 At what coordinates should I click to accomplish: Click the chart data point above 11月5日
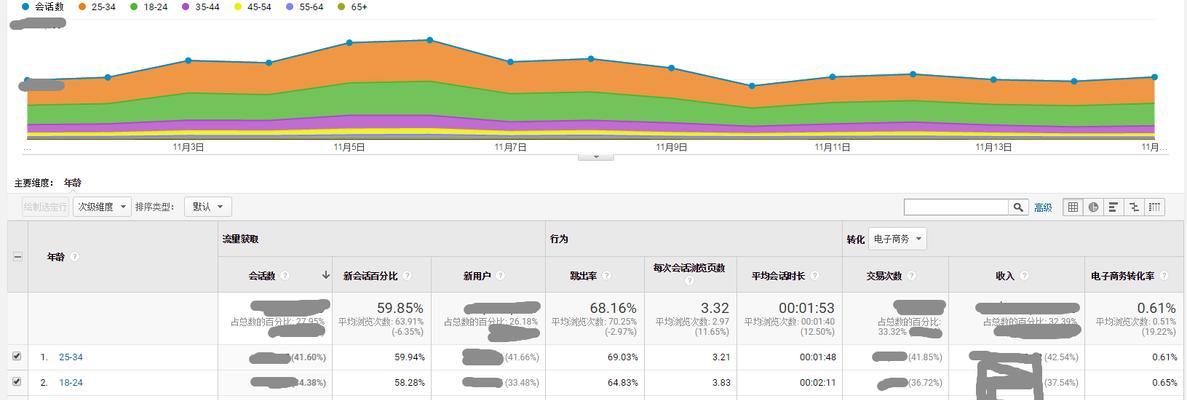click(x=349, y=42)
